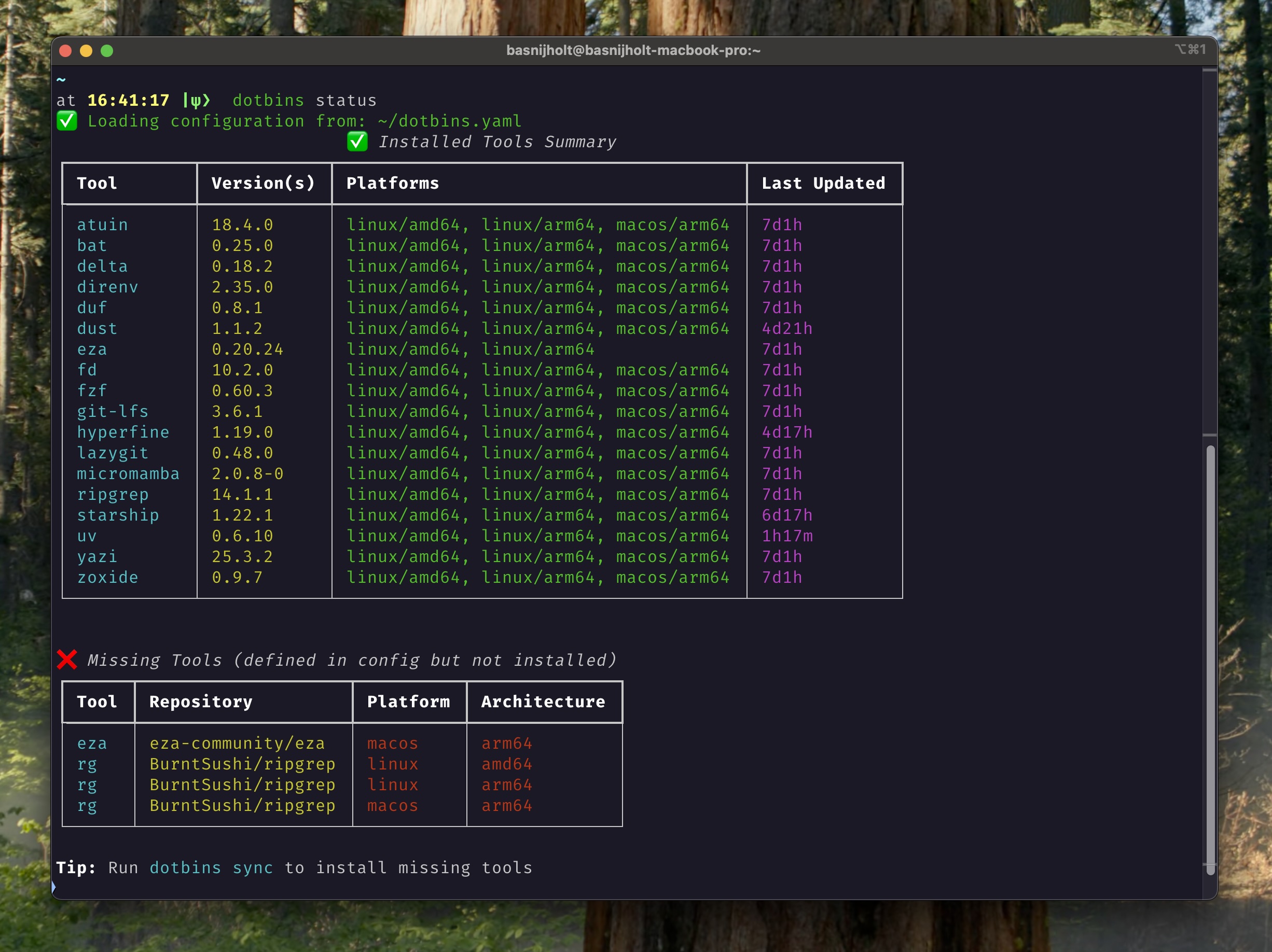Click the timestamp 16:41:17 in the prompt
The height and width of the screenshot is (952, 1272).
[128, 100]
